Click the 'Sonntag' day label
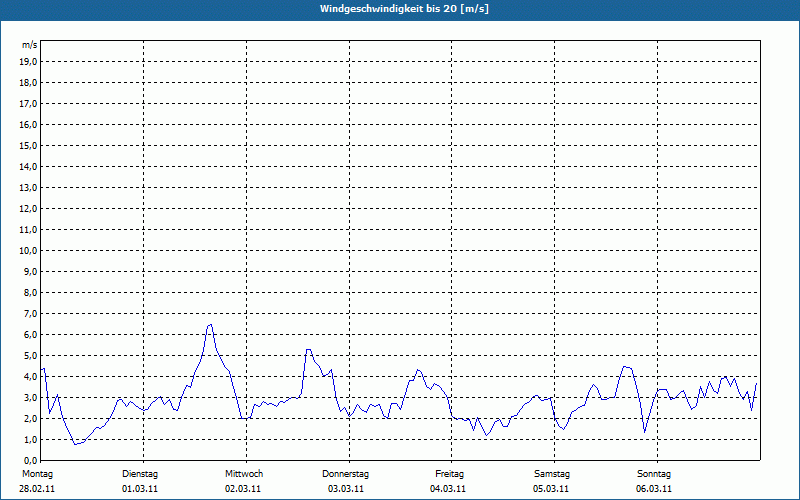The height and width of the screenshot is (500, 800). 654,474
